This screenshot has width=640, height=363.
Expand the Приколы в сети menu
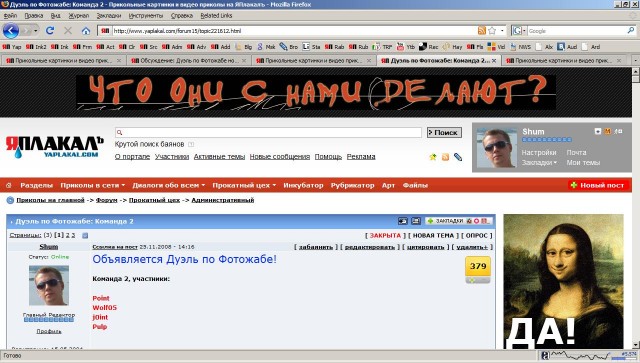tap(93, 185)
